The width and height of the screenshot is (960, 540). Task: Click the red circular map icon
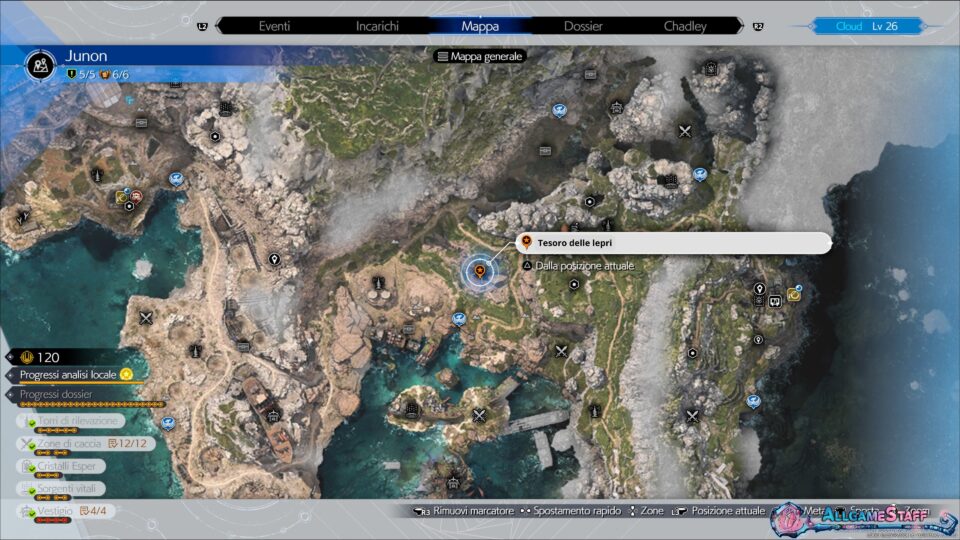tap(136, 197)
